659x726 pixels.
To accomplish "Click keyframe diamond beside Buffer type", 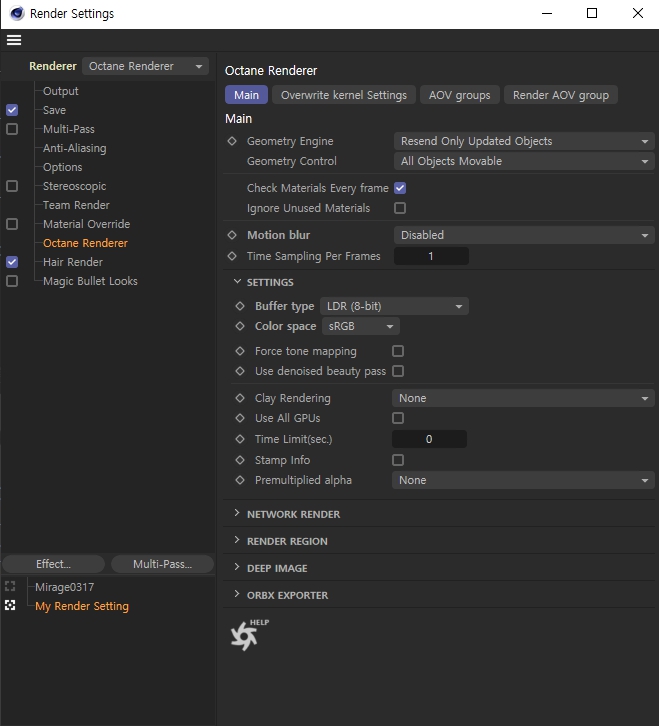I will [240, 306].
